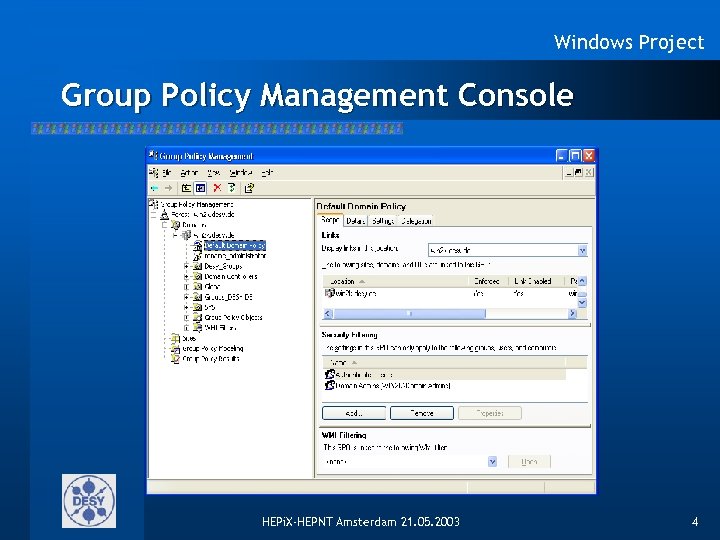The width and height of the screenshot is (720, 540).
Task: Click the Back arrow in the toolbar
Action: (x=154, y=188)
